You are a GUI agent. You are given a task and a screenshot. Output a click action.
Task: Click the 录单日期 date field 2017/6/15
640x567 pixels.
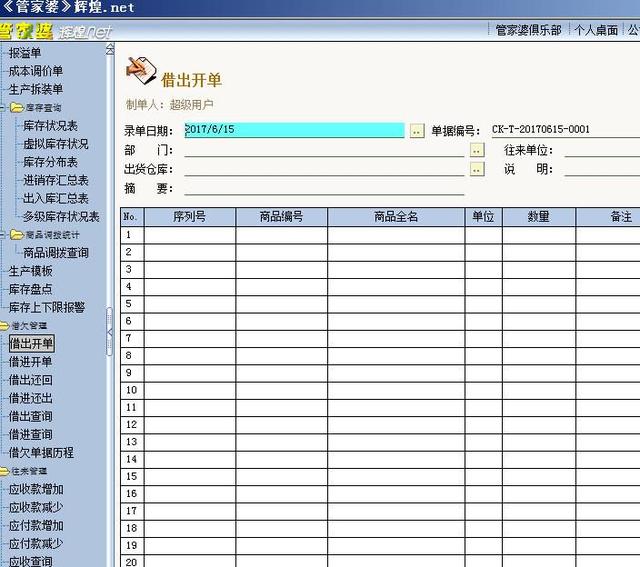pos(294,130)
